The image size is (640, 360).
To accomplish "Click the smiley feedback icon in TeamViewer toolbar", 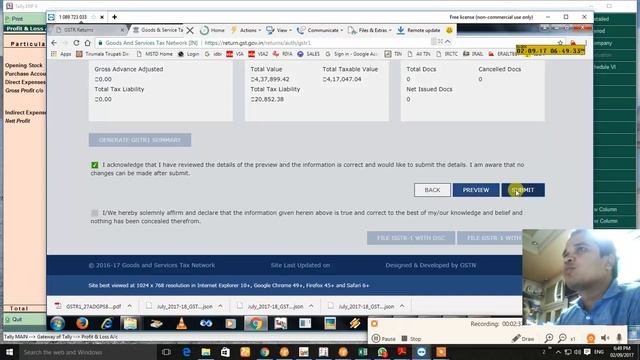I will (449, 30).
